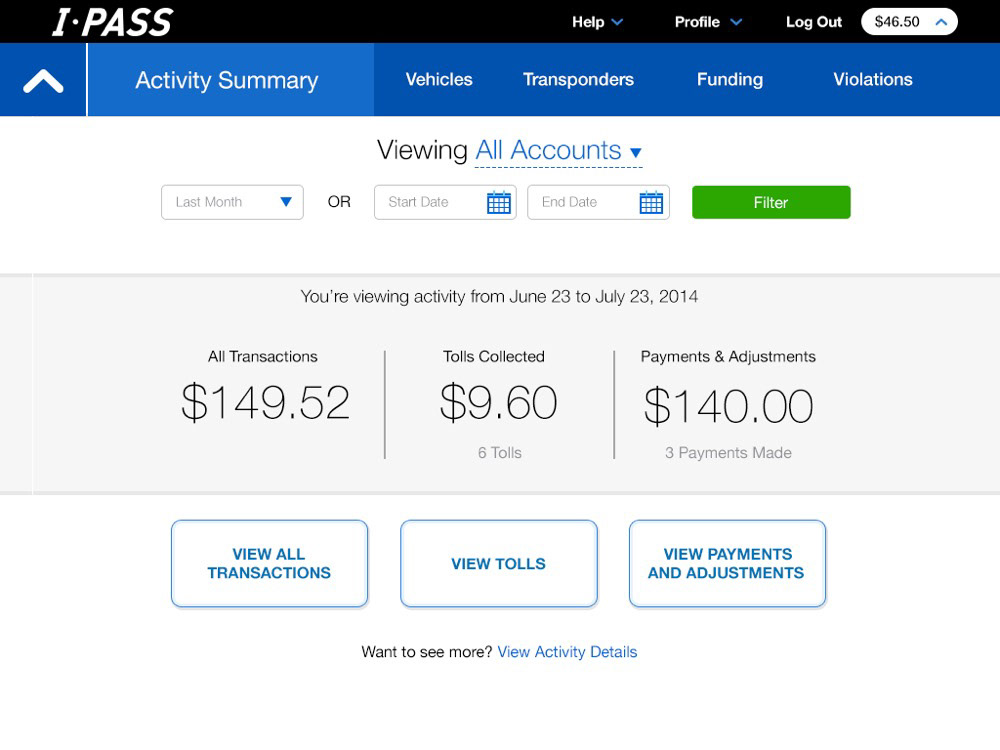Click the View Tolls button
1000x750 pixels.
click(499, 564)
